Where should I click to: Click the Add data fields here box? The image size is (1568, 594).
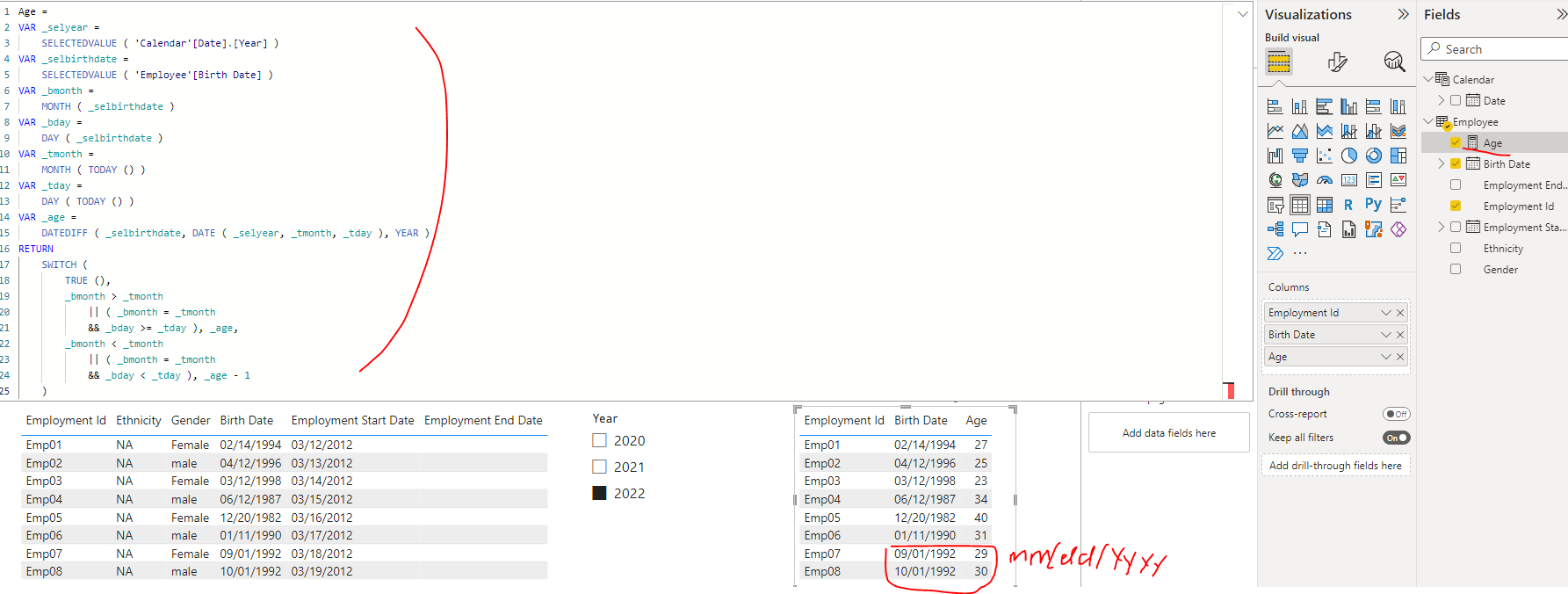coord(1168,432)
